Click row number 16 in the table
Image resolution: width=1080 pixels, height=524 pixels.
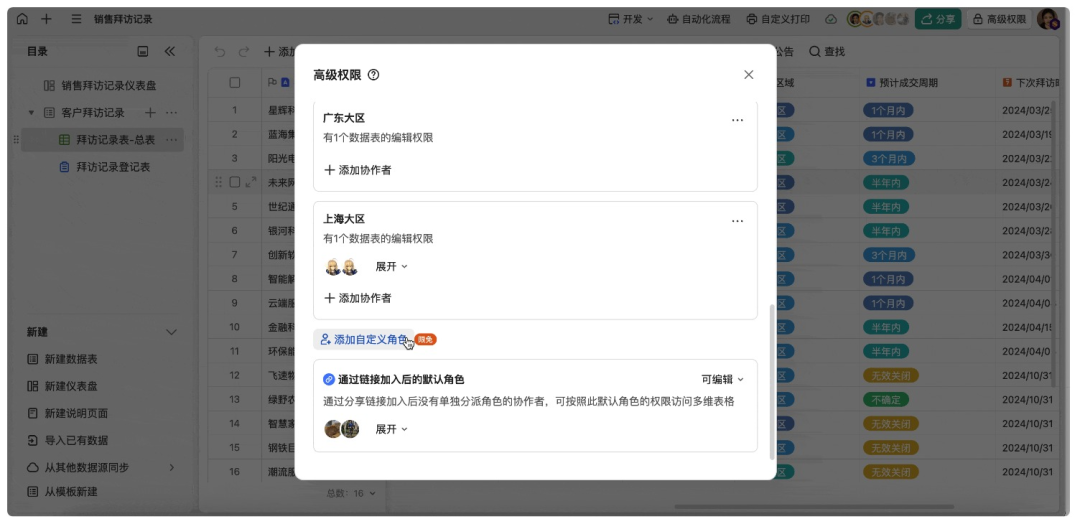tap(234, 472)
